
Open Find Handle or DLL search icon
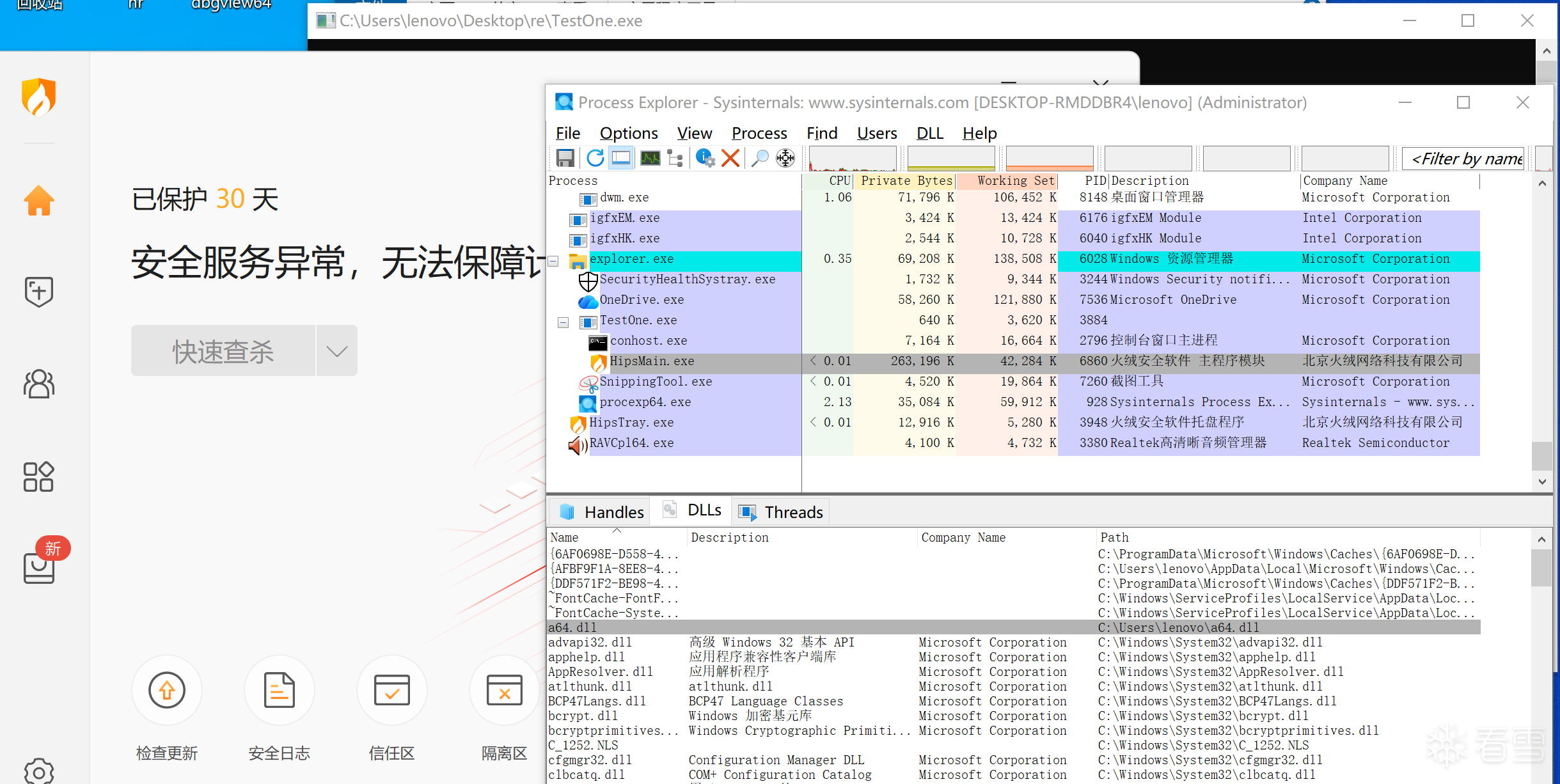coord(759,158)
